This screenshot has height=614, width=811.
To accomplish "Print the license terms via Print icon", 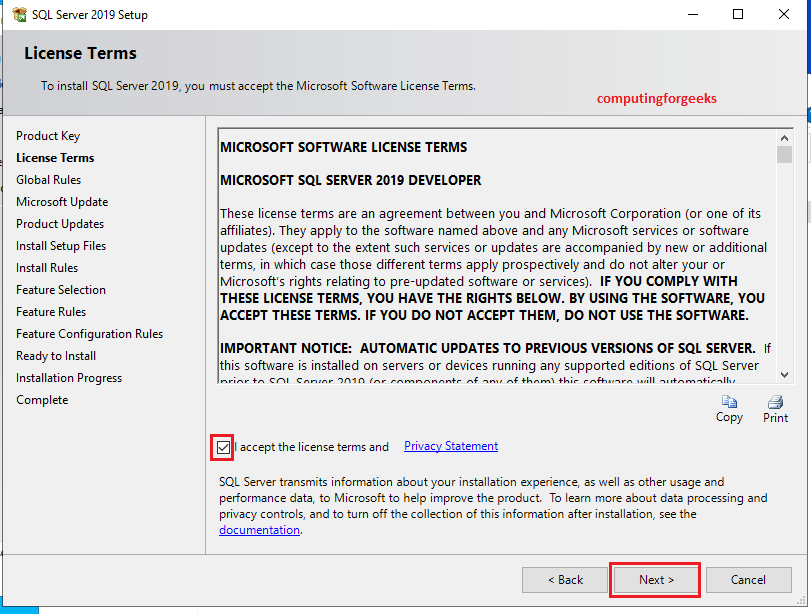I will coord(775,404).
